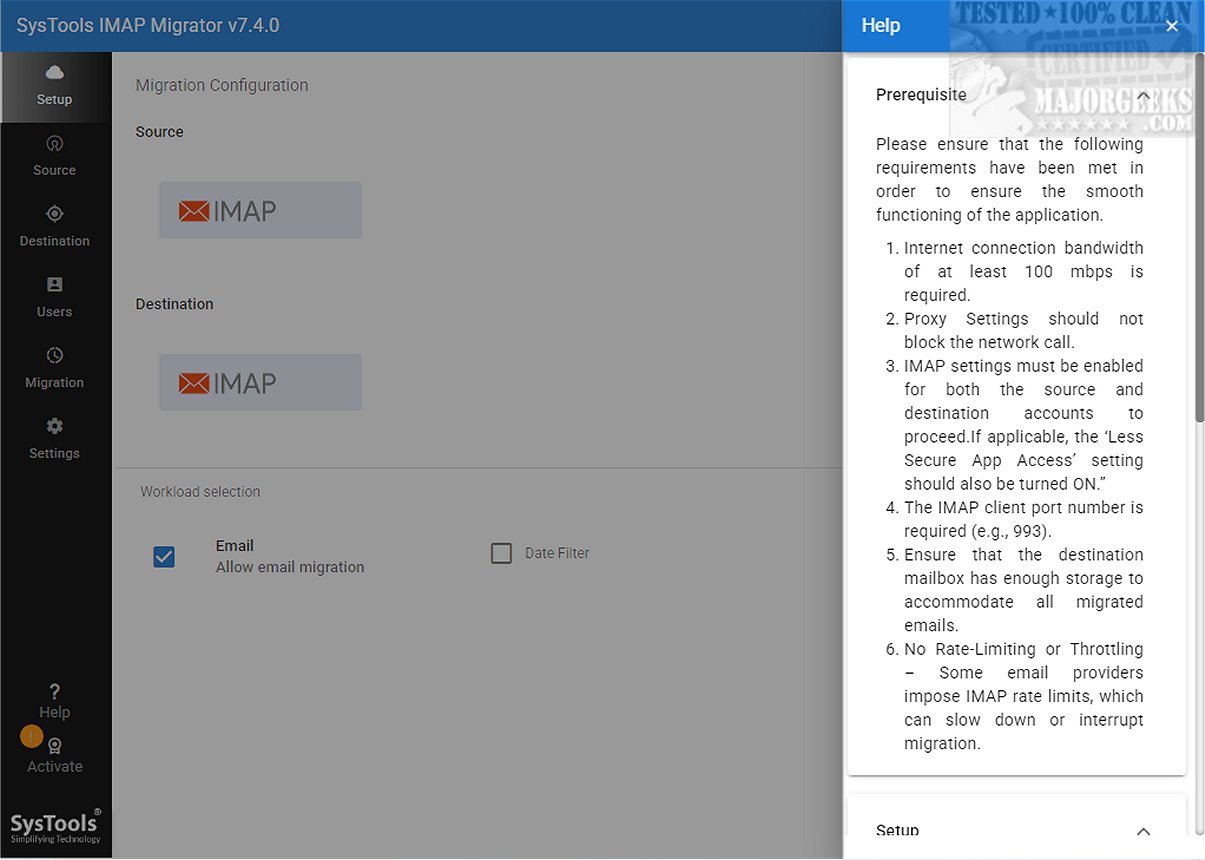The image size is (1205, 860).
Task: Click the 'Email' workload label
Action: [235, 546]
